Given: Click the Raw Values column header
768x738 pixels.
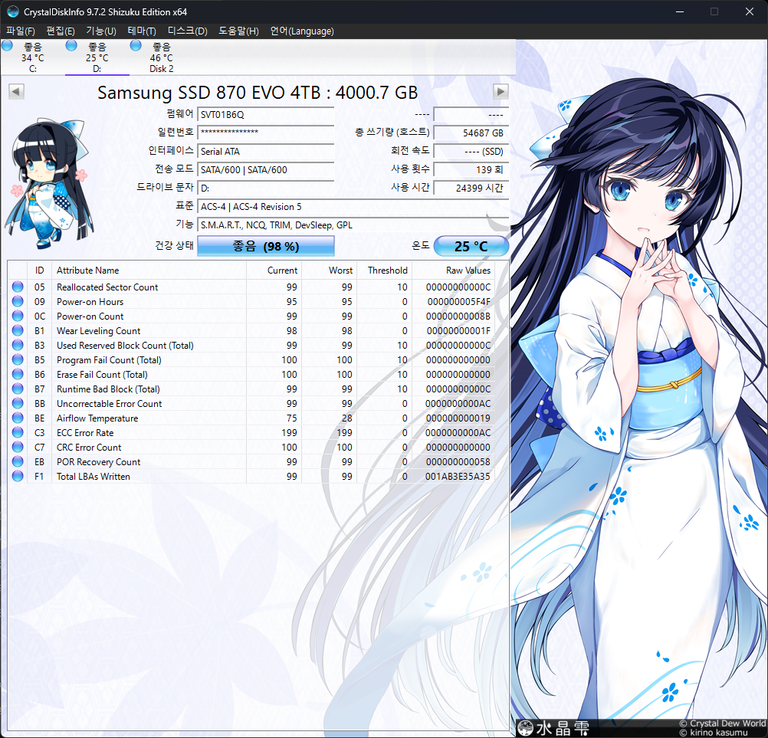Looking at the screenshot, I should tap(453, 270).
